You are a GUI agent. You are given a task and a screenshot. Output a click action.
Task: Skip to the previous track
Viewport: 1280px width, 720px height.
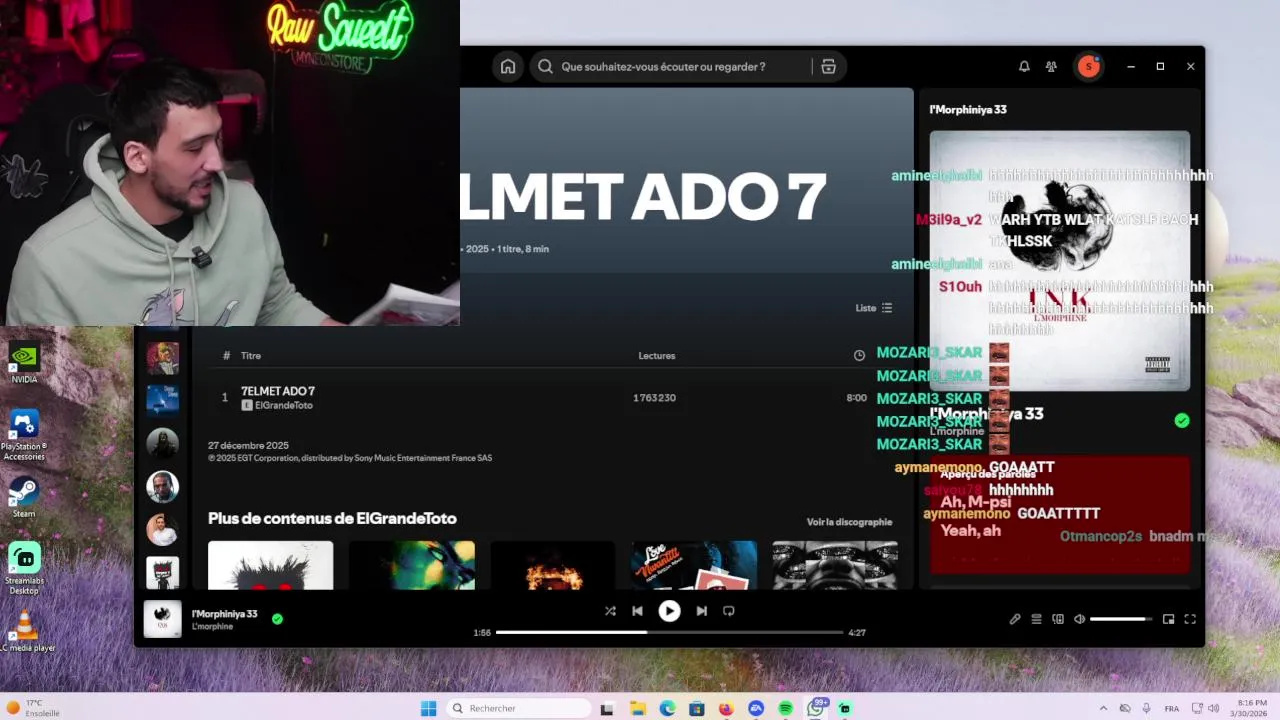[638, 611]
